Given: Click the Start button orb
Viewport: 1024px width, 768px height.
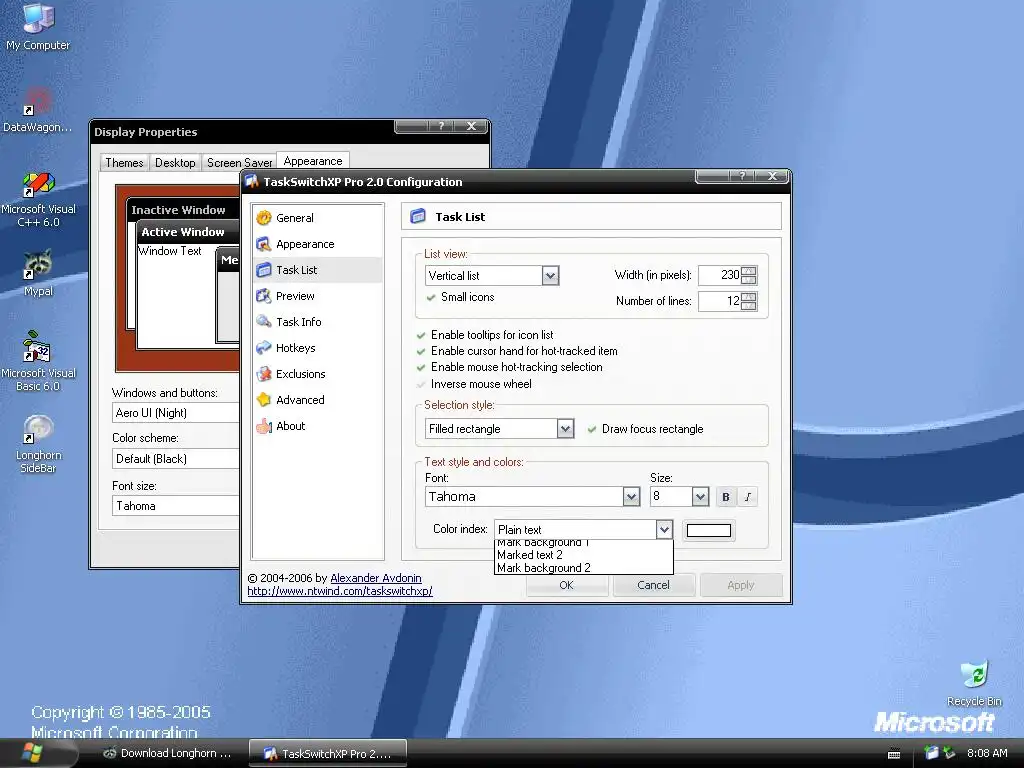Looking at the screenshot, I should [x=31, y=753].
